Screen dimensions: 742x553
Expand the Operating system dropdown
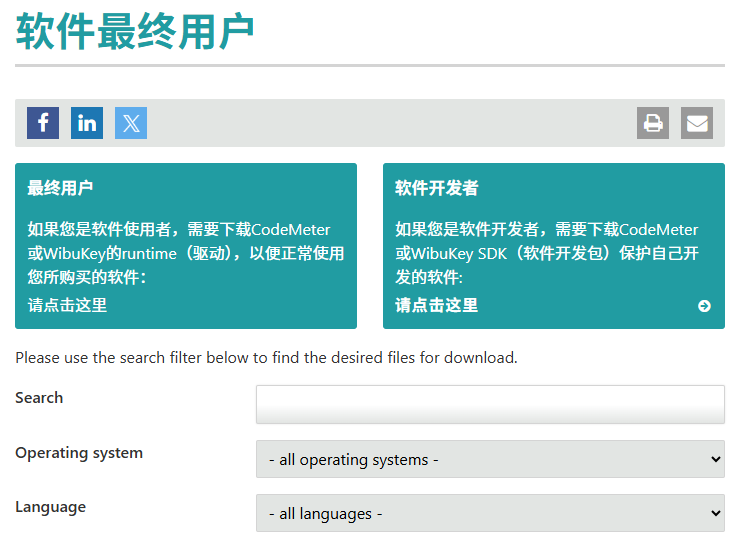pyautogui.click(x=490, y=459)
